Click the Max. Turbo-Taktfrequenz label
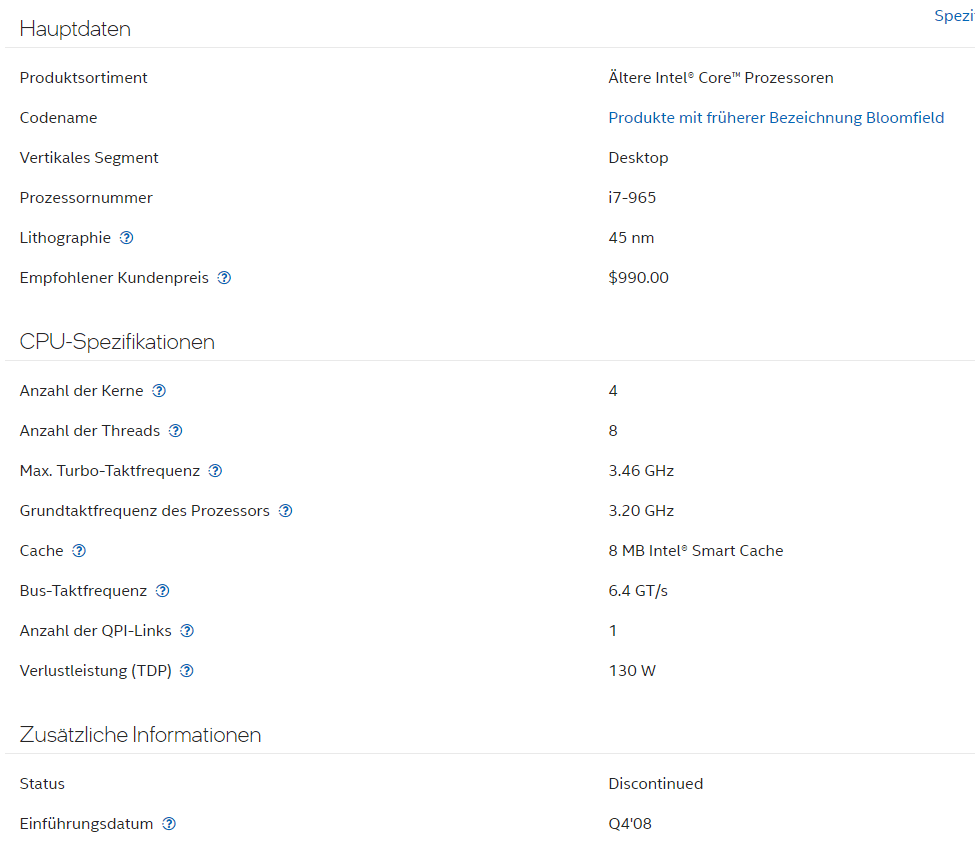Viewport: 975px width, 843px height. click(109, 471)
